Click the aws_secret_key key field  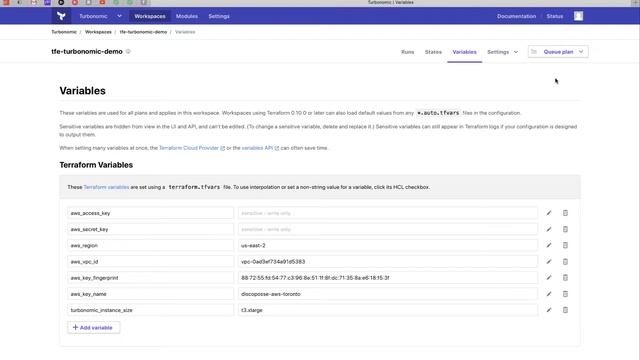(x=151, y=229)
